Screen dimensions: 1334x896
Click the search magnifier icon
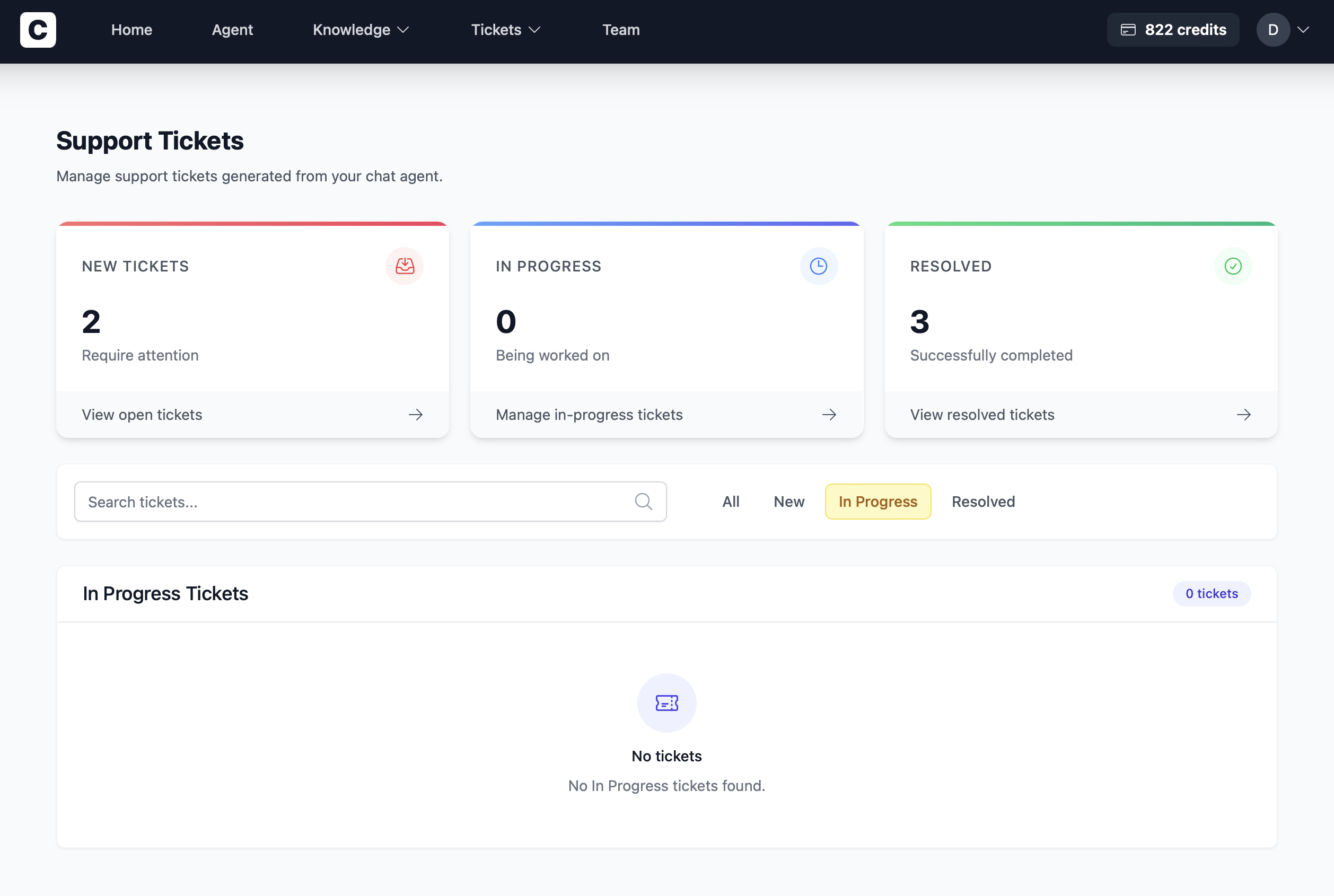tap(643, 502)
